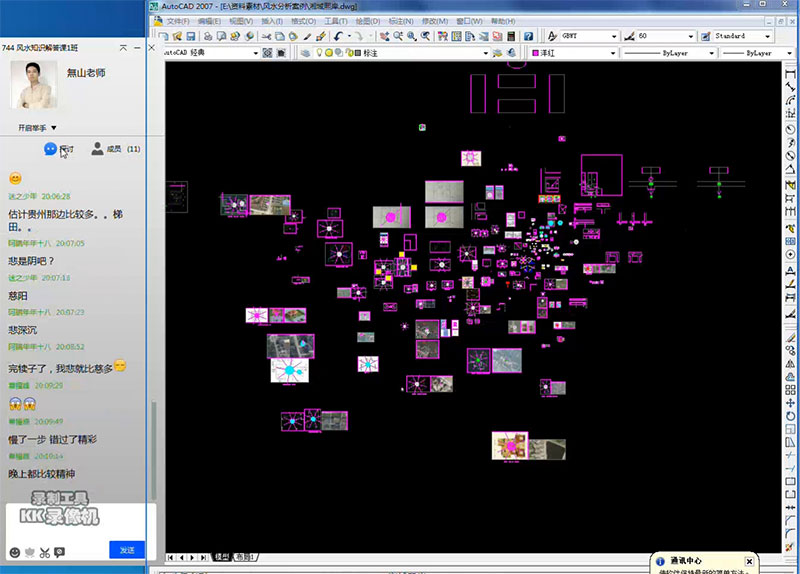This screenshot has height=574, width=800.
Task: Click the Save icon in AutoCAD toolbar
Action: (191, 36)
